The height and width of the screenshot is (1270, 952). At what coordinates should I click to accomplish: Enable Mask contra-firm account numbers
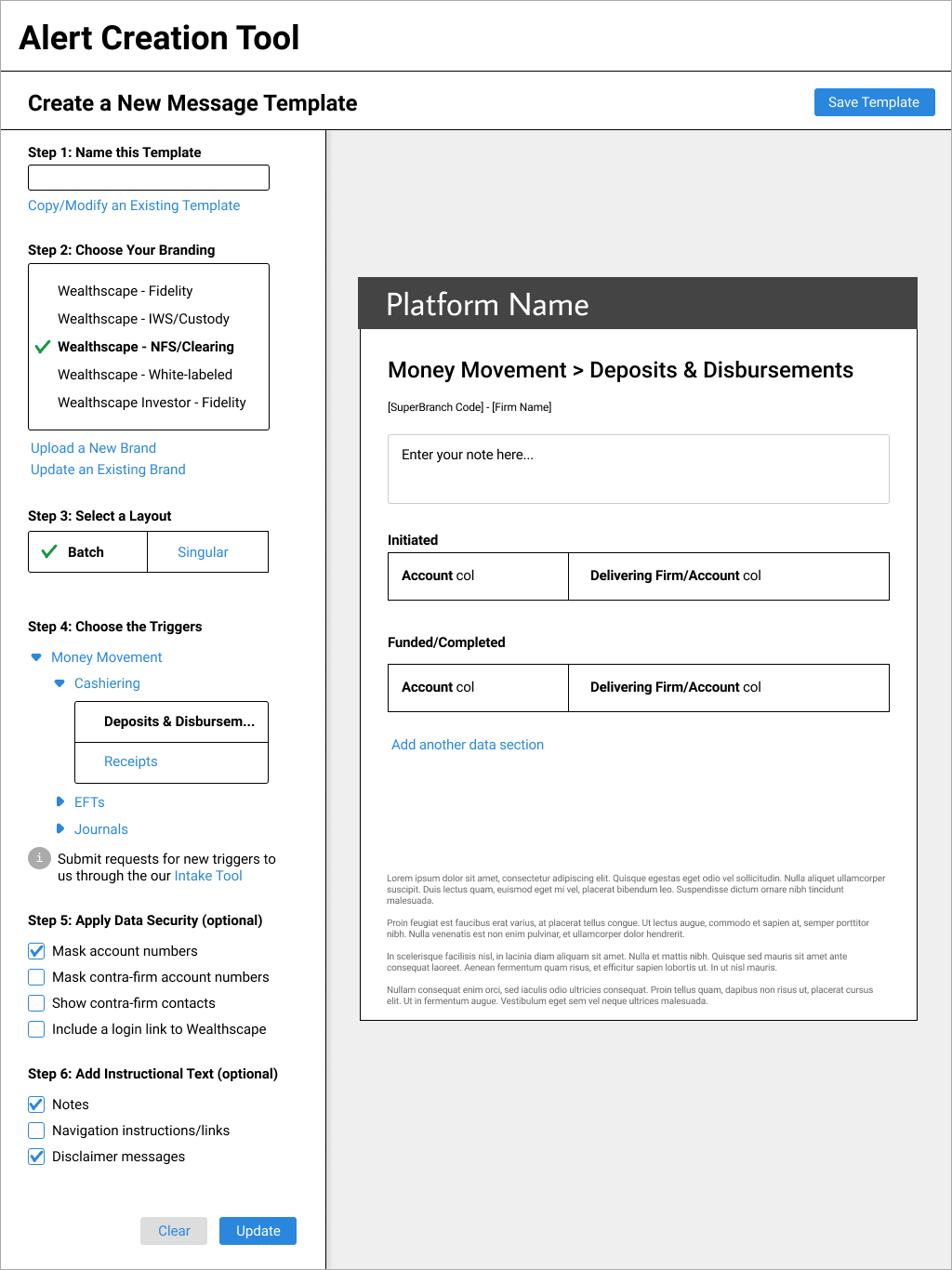pyautogui.click(x=35, y=976)
